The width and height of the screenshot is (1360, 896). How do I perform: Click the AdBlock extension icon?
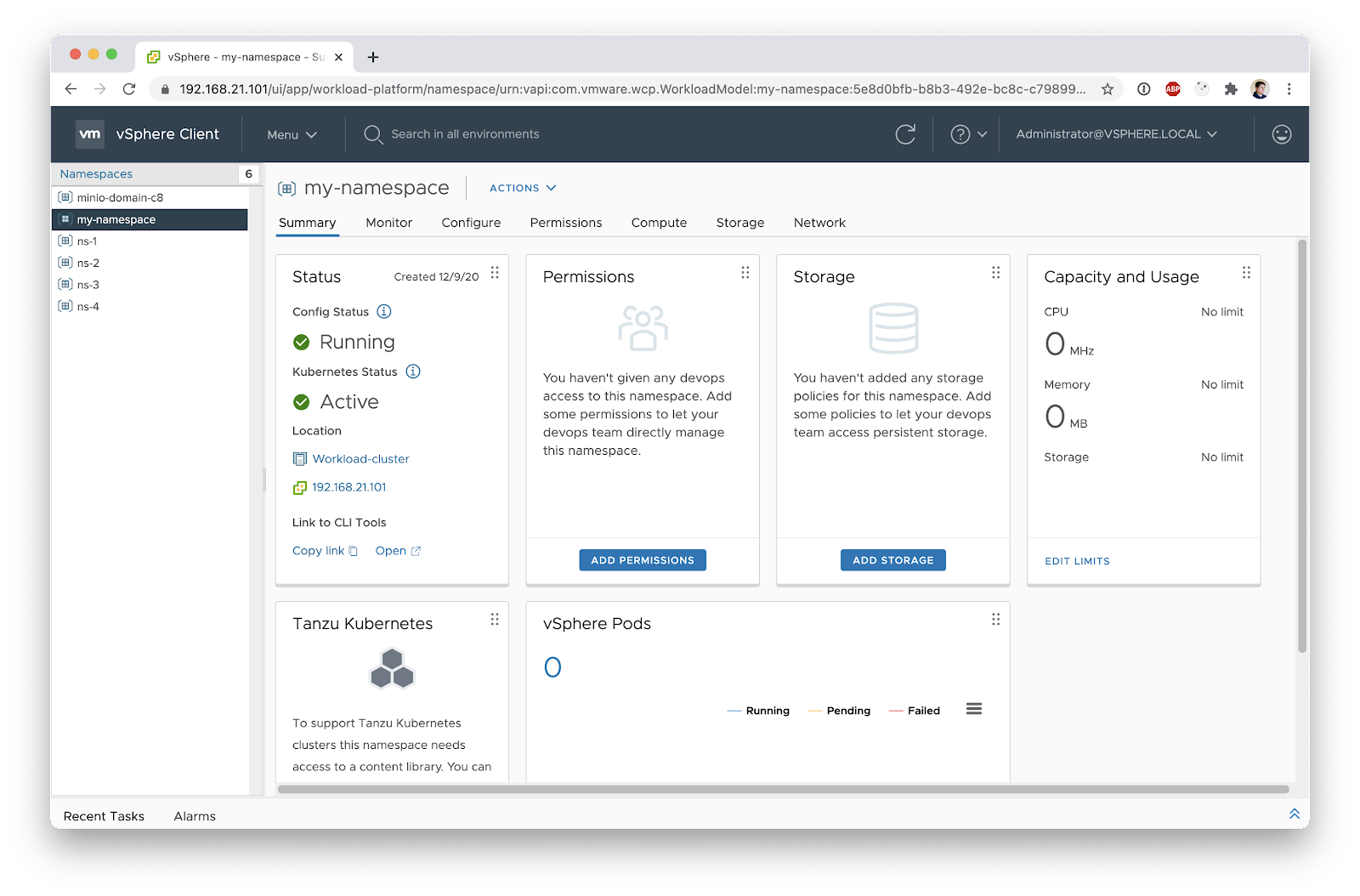(1173, 89)
